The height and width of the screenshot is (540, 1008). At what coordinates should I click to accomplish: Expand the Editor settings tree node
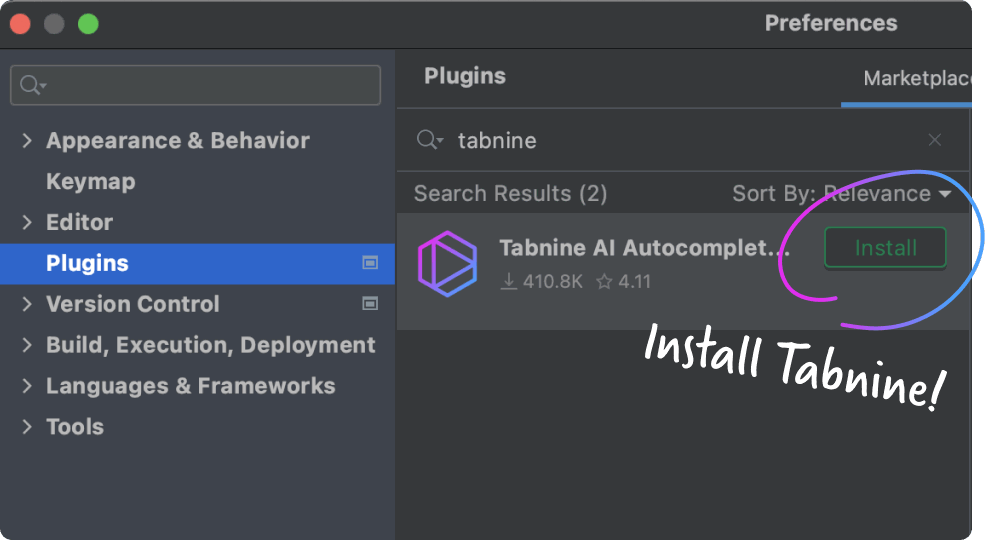click(27, 223)
